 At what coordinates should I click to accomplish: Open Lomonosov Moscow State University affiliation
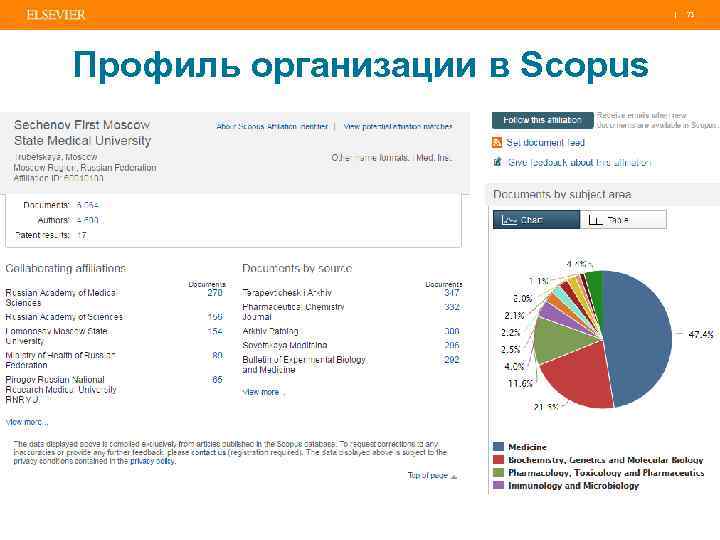click(56, 336)
